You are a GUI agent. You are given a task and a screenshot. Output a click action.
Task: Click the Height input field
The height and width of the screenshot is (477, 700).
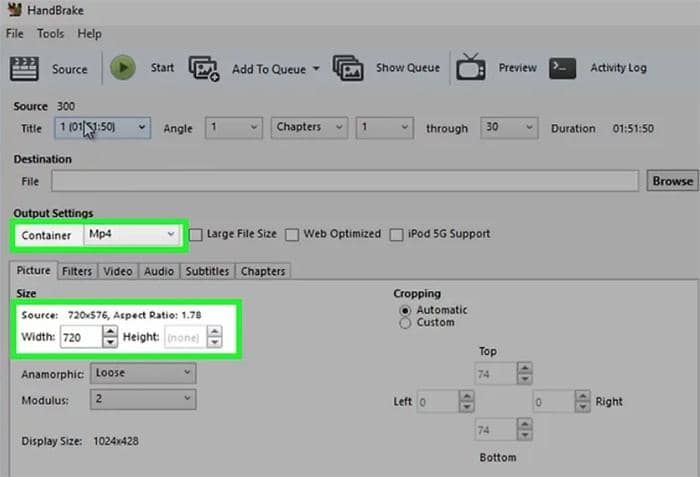(x=185, y=337)
